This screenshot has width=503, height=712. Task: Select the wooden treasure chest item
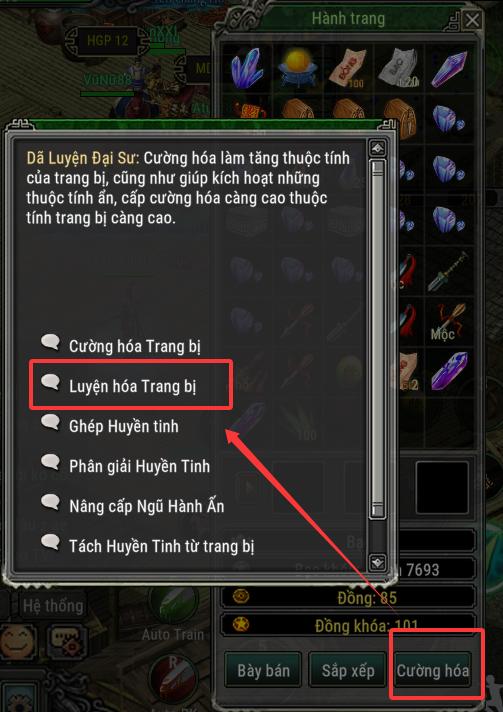(399, 116)
